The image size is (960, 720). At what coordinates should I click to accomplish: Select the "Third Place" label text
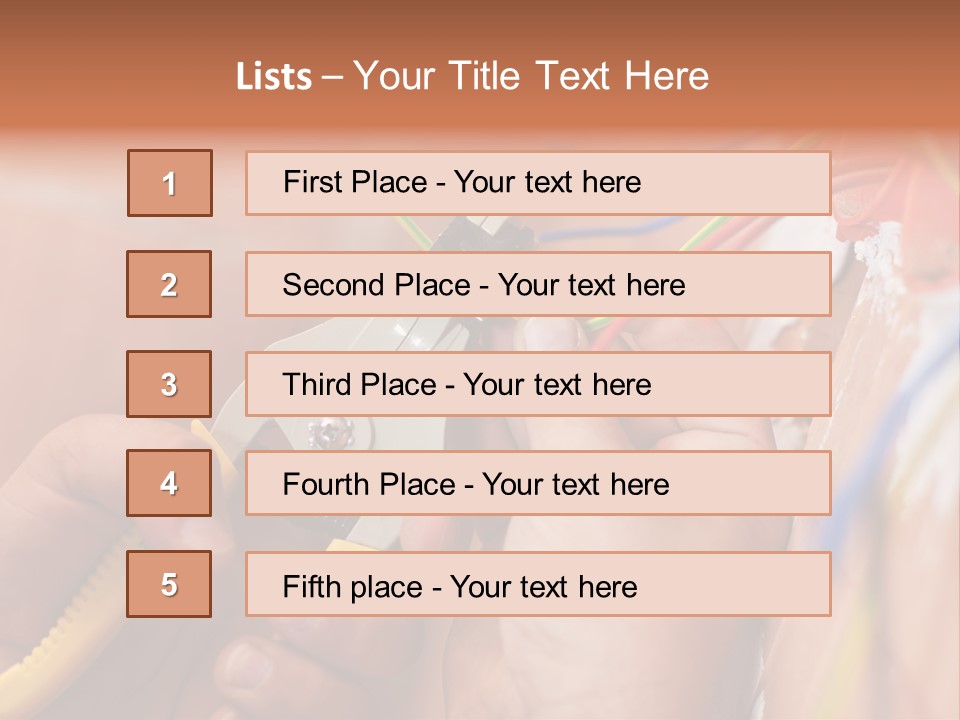[363, 385]
